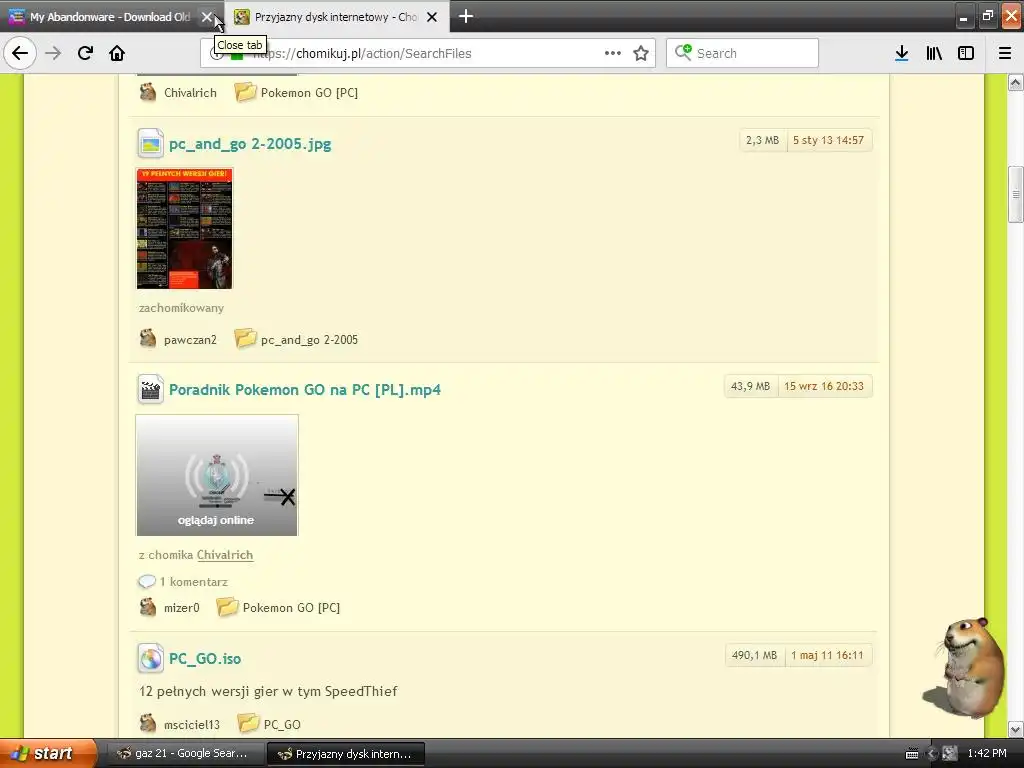1024x768 pixels.
Task: Click the animated hamster mascot
Action: point(965,667)
